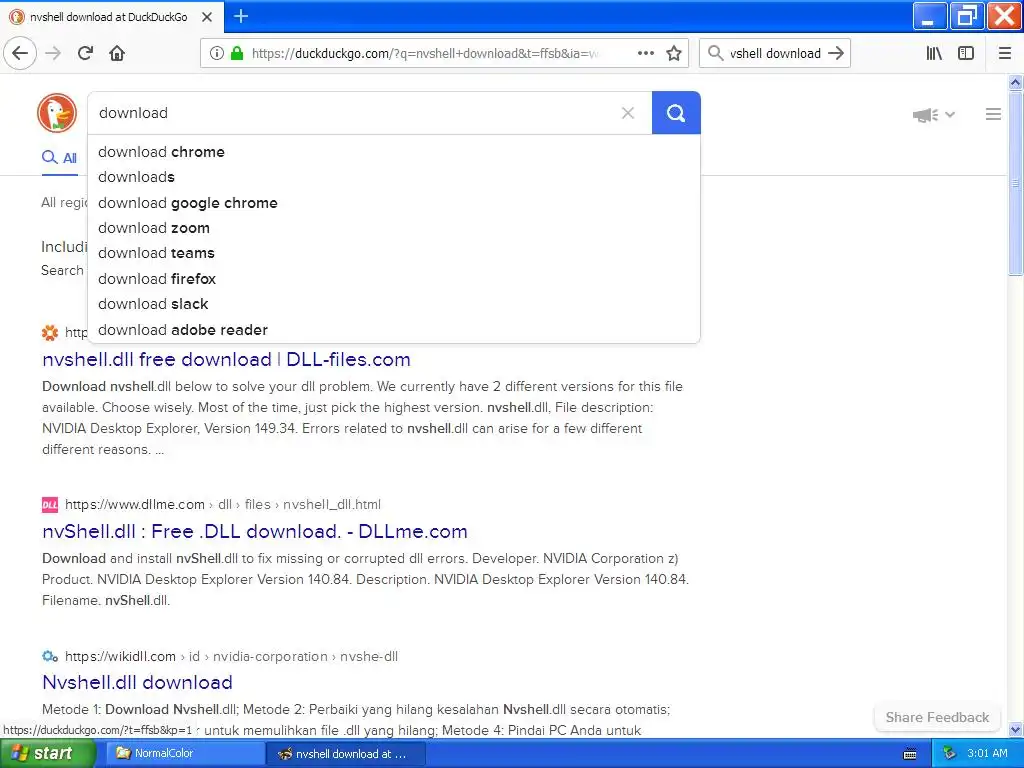Switch to NormalColor taskbar window
Viewport: 1024px width, 768px height.
(185, 753)
